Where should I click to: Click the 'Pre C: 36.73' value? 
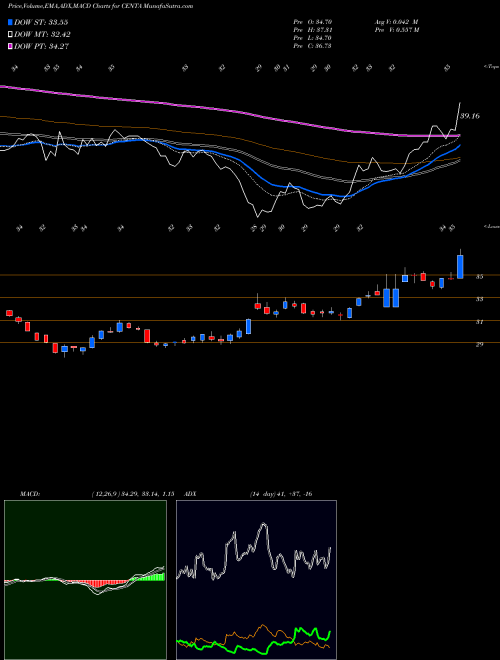312,46
